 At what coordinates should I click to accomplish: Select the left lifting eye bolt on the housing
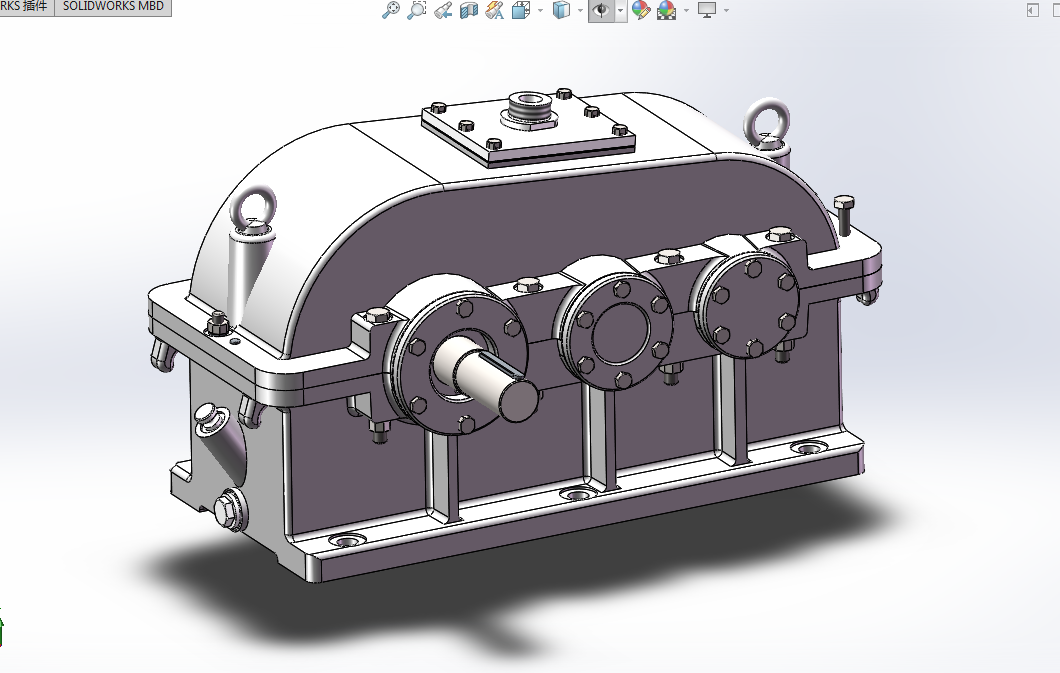point(252,211)
